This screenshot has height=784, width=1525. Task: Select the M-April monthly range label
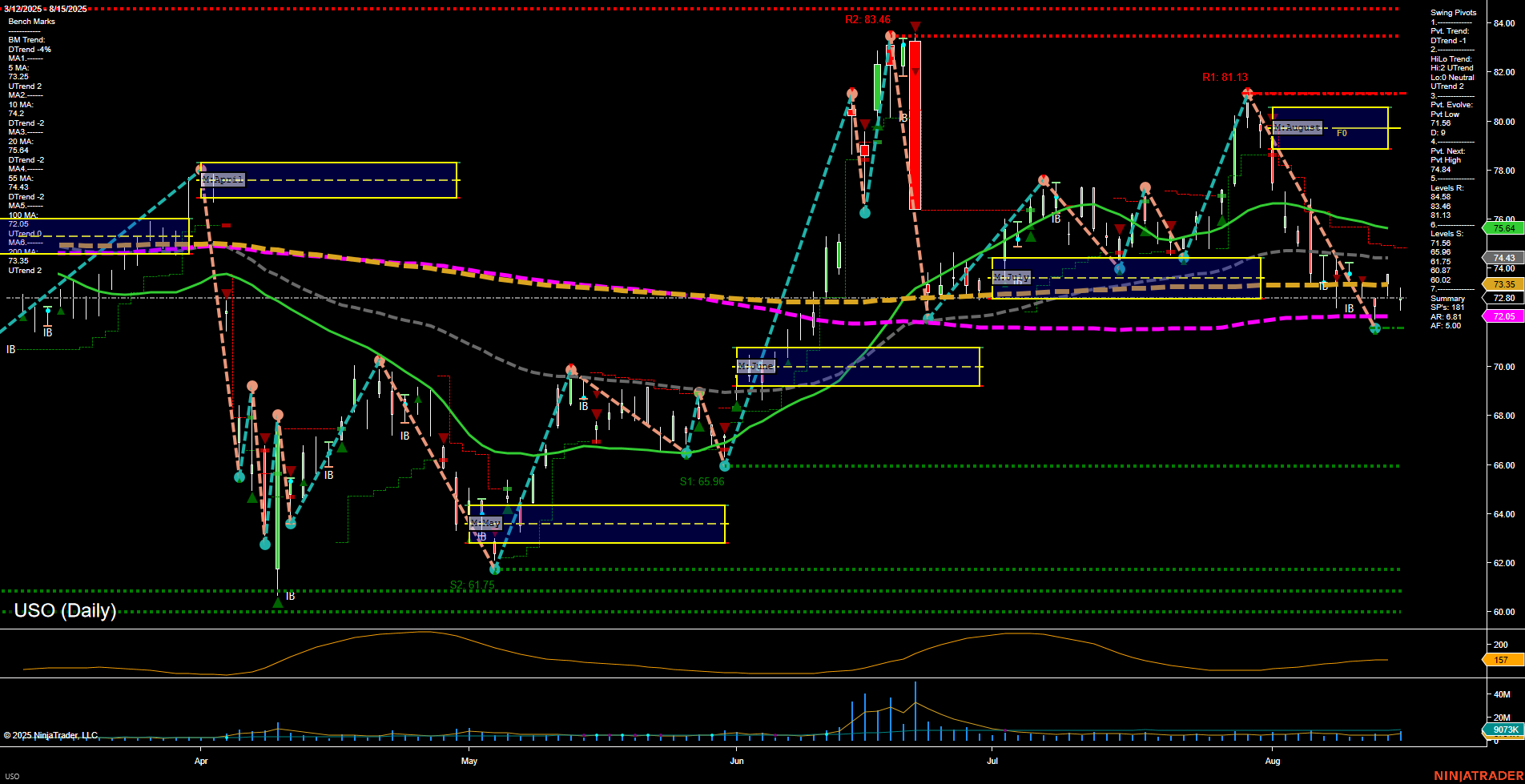[x=223, y=179]
